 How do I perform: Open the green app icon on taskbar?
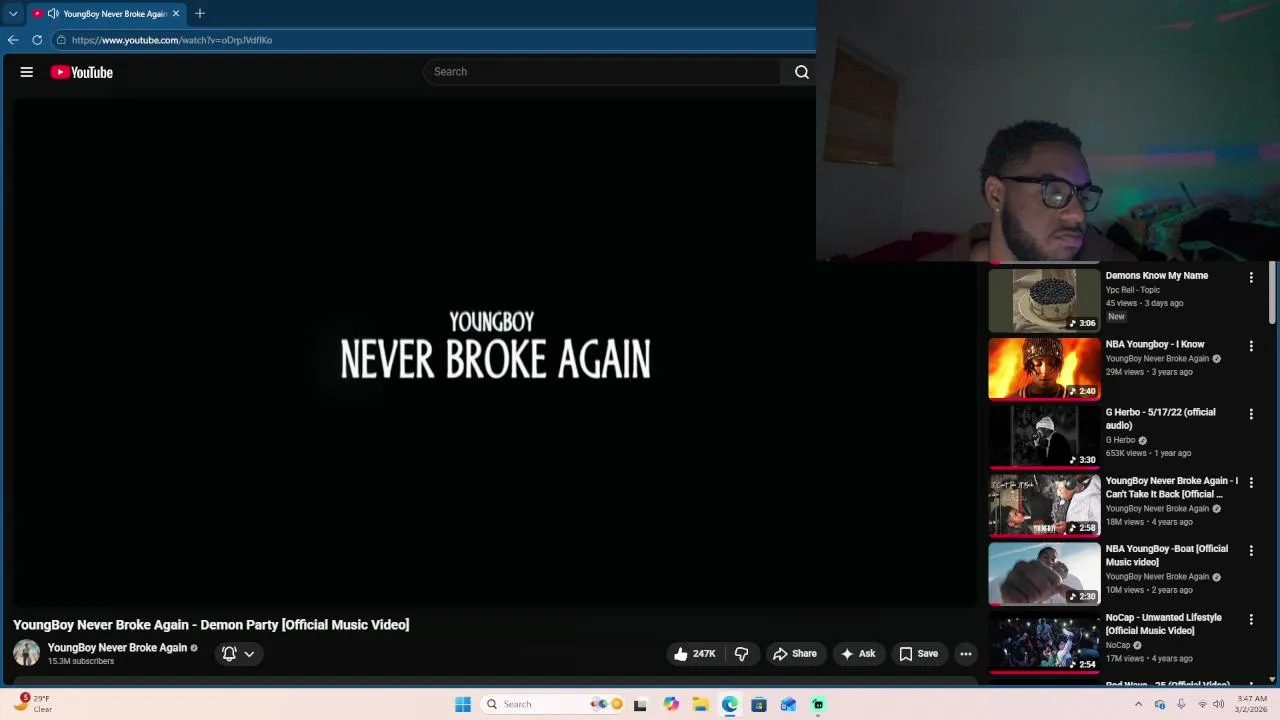pos(818,704)
